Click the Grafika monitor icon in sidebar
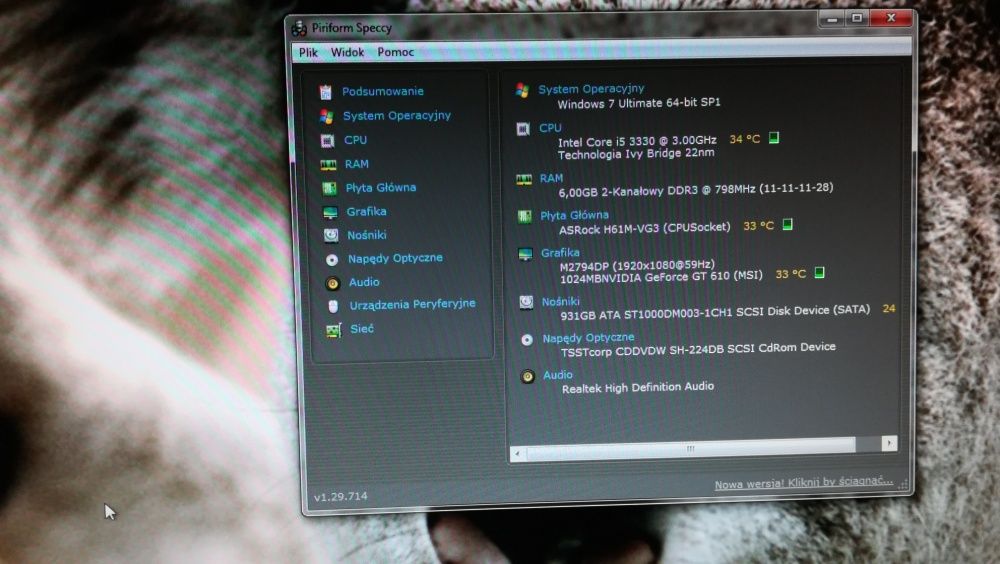 (330, 212)
